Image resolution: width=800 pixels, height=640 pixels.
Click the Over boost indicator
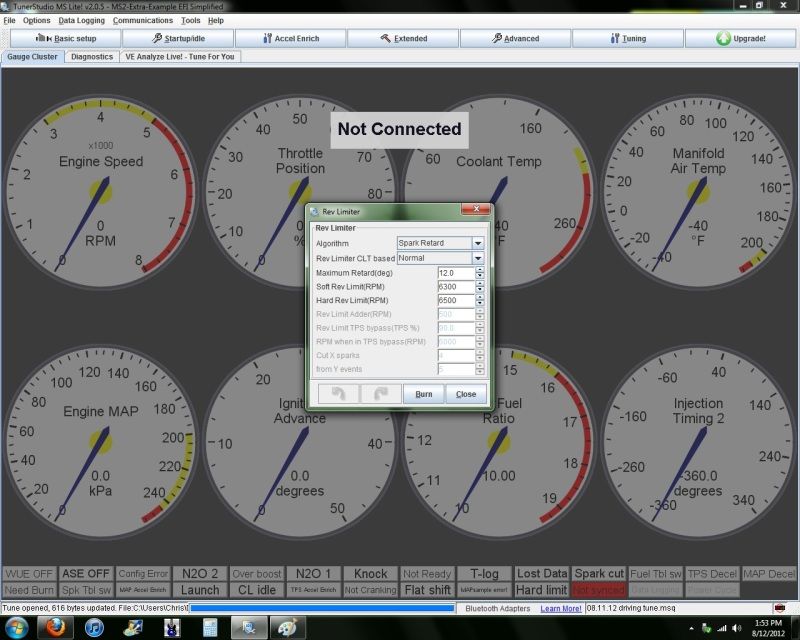(x=257, y=574)
